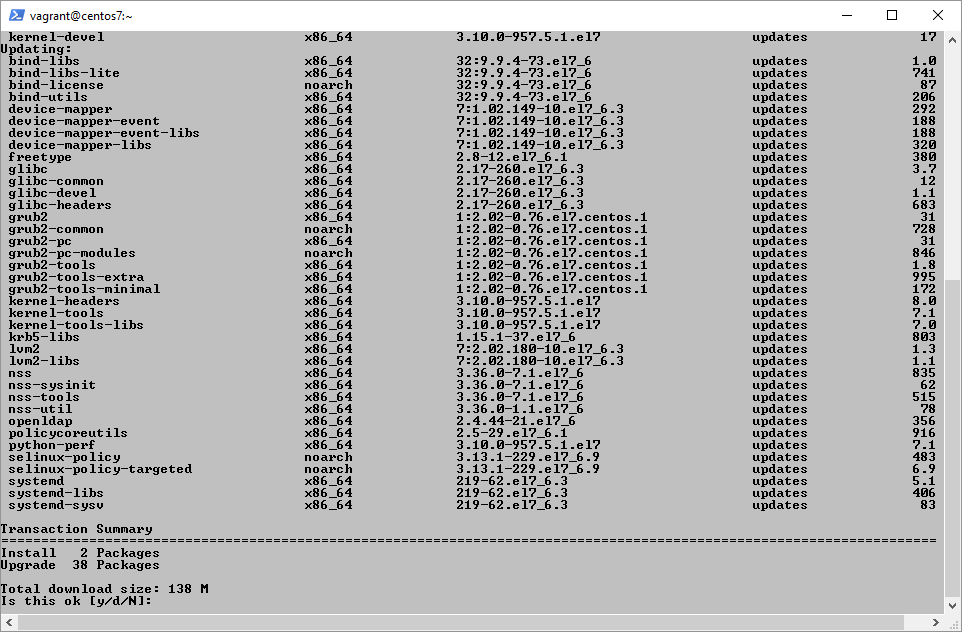
Task: Click the openldap package name
Action: [40, 421]
